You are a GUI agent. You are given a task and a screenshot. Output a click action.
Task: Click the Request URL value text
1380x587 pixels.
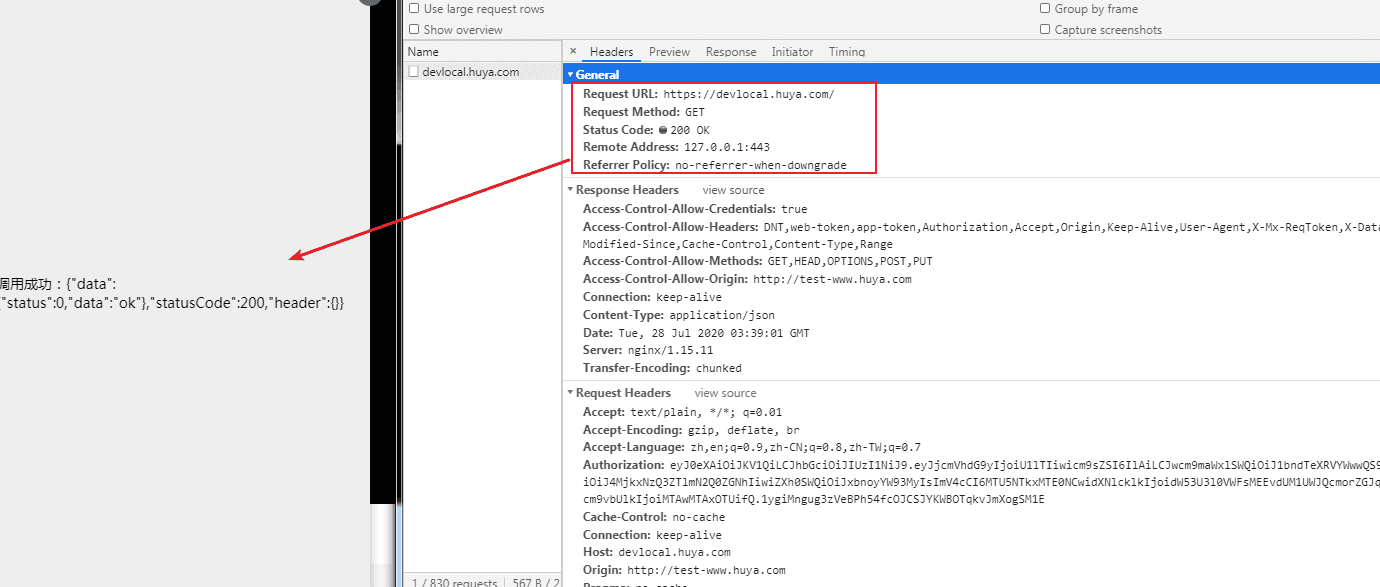click(748, 94)
